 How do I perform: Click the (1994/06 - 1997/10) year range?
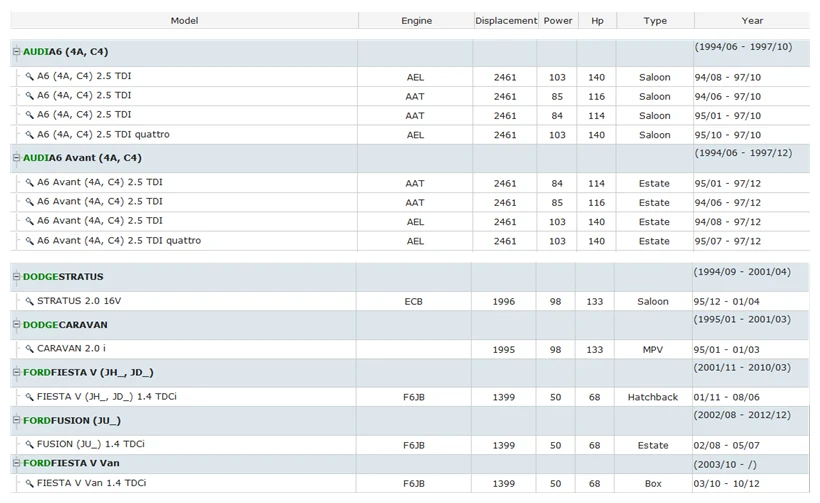click(x=743, y=47)
